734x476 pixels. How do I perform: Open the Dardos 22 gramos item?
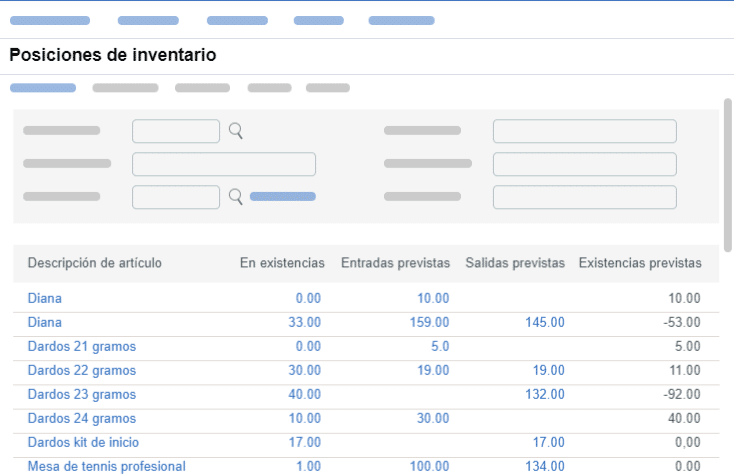point(82,370)
